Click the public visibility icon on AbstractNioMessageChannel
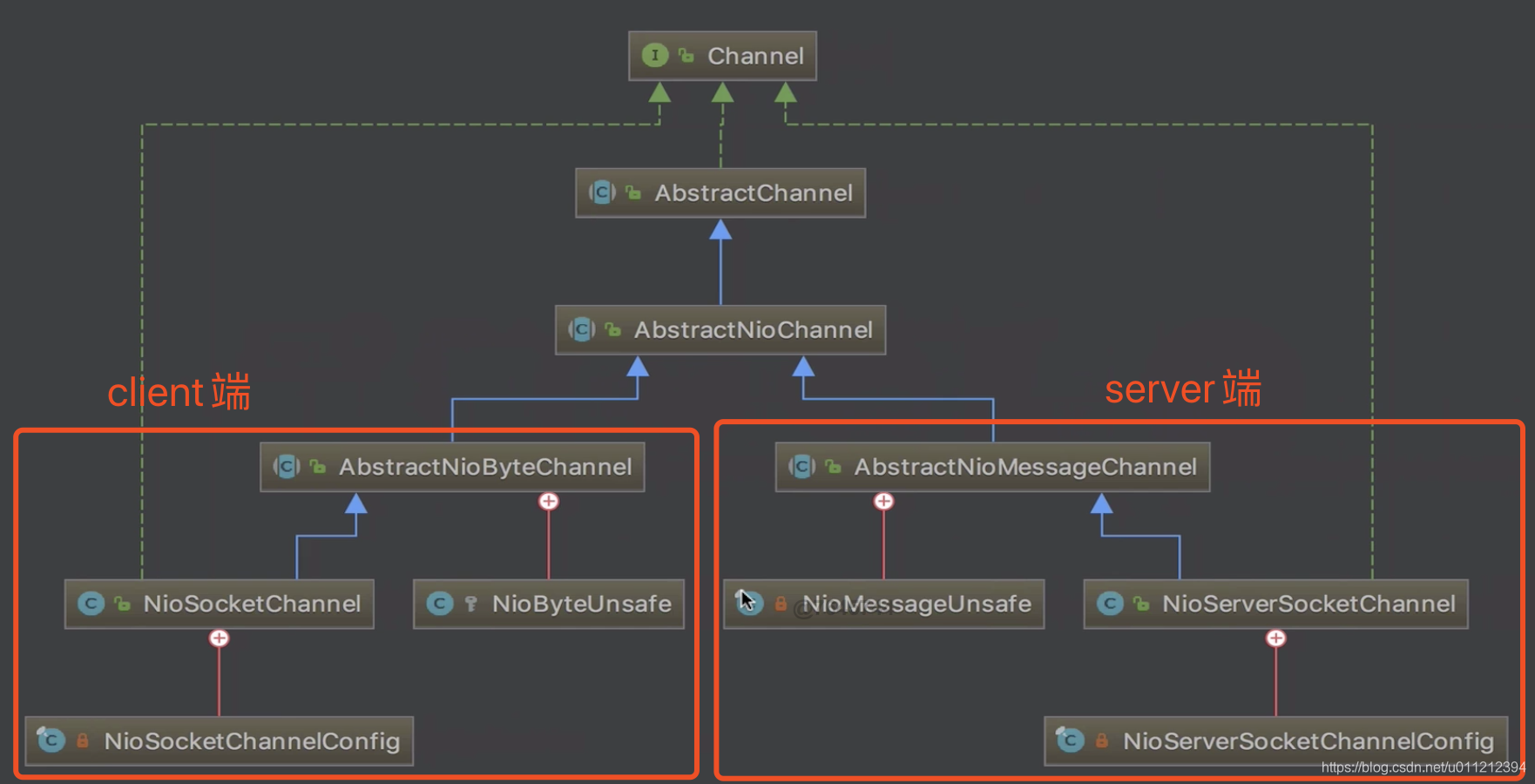 coord(833,467)
